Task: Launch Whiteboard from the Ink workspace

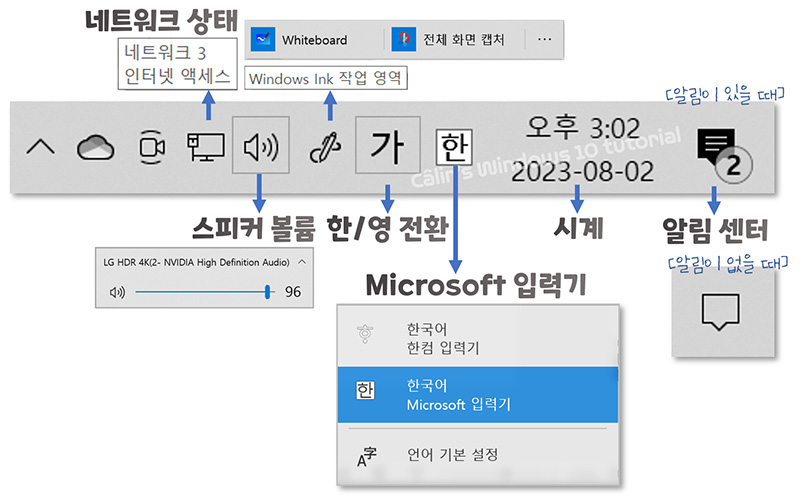Action: pos(314,40)
